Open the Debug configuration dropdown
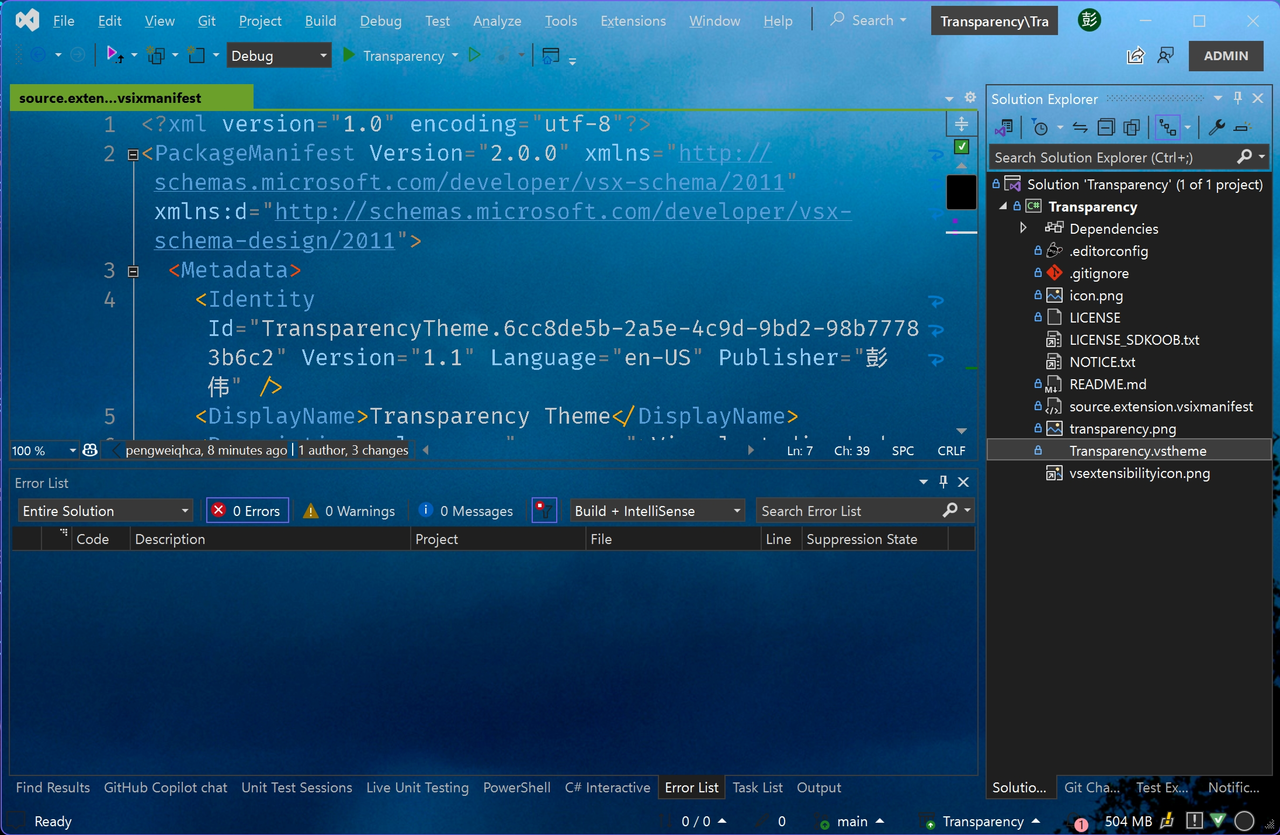Viewport: 1280px width, 835px height. point(279,55)
